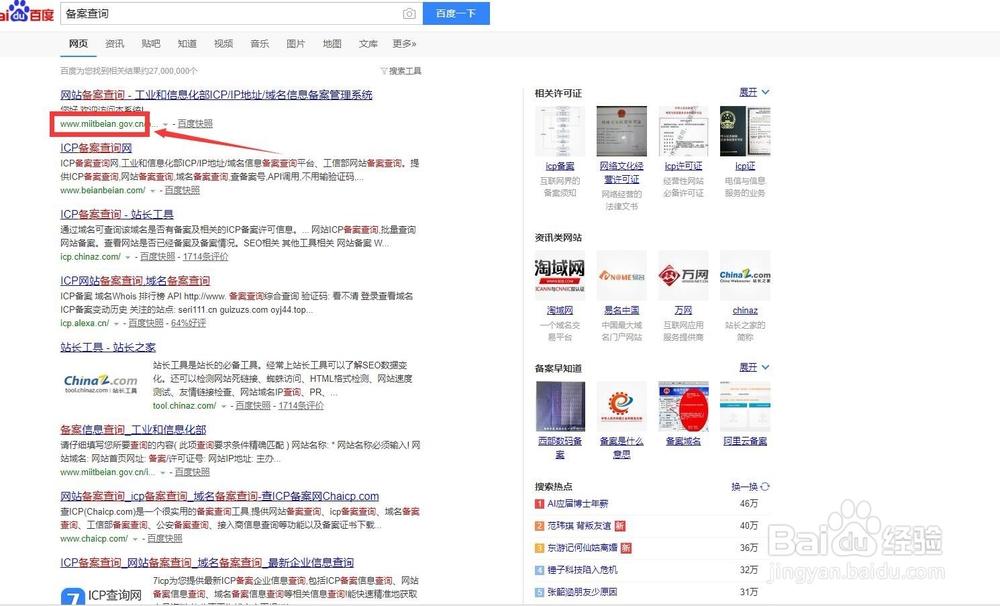Image resolution: width=1000 pixels, height=606 pixels.
Task: Open hot search AI应届博士年薪
Action: pos(578,503)
